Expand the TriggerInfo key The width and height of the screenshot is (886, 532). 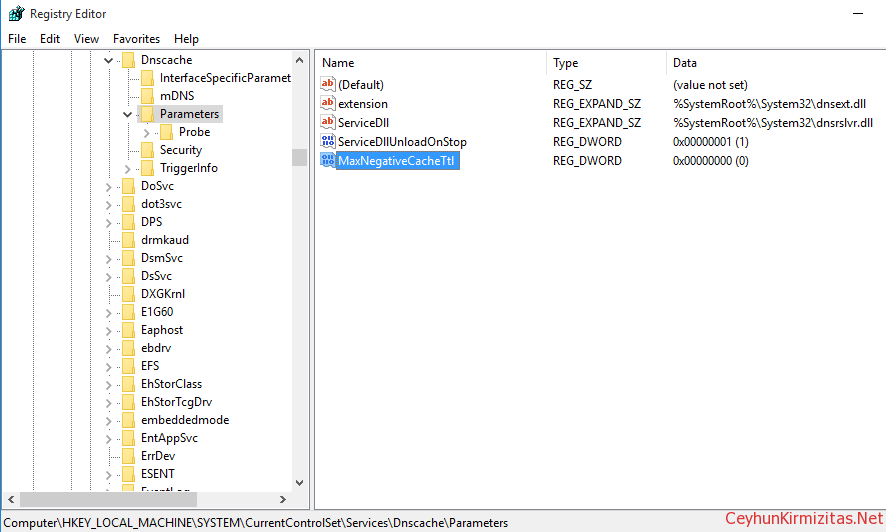coord(127,168)
